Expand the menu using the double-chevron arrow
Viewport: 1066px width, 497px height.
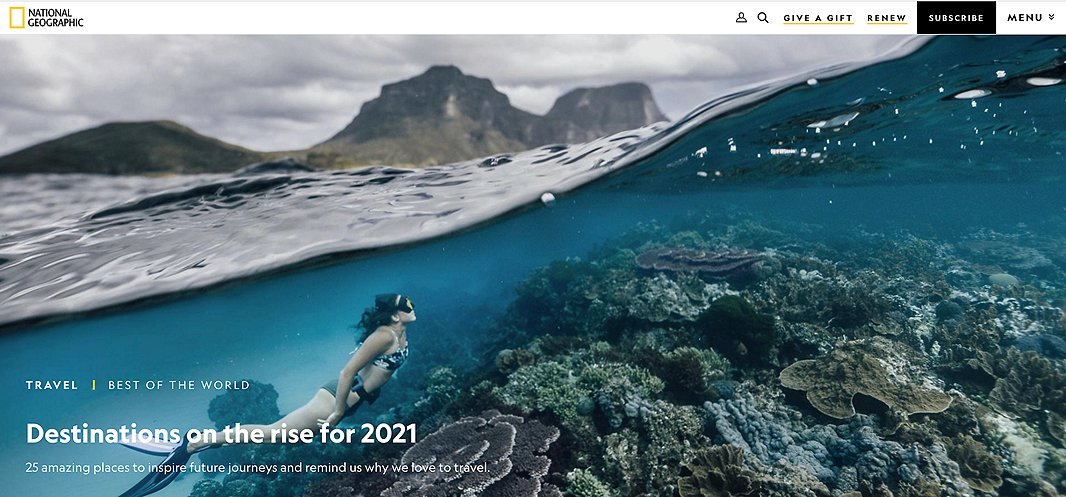click(x=1052, y=18)
